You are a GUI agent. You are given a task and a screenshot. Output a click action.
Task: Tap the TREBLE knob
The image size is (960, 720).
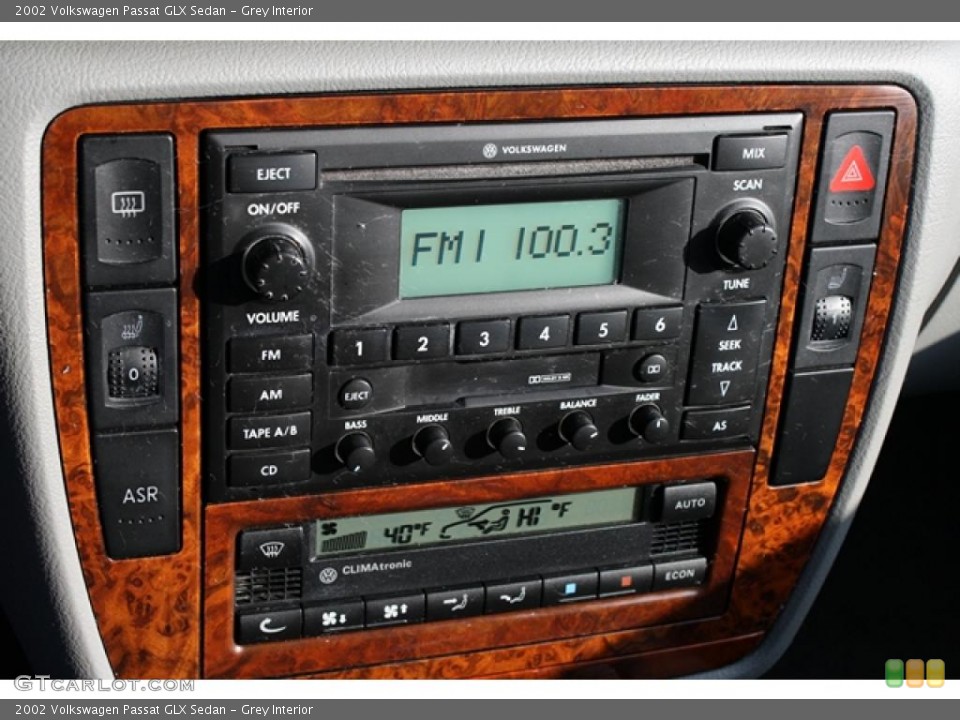(x=507, y=436)
